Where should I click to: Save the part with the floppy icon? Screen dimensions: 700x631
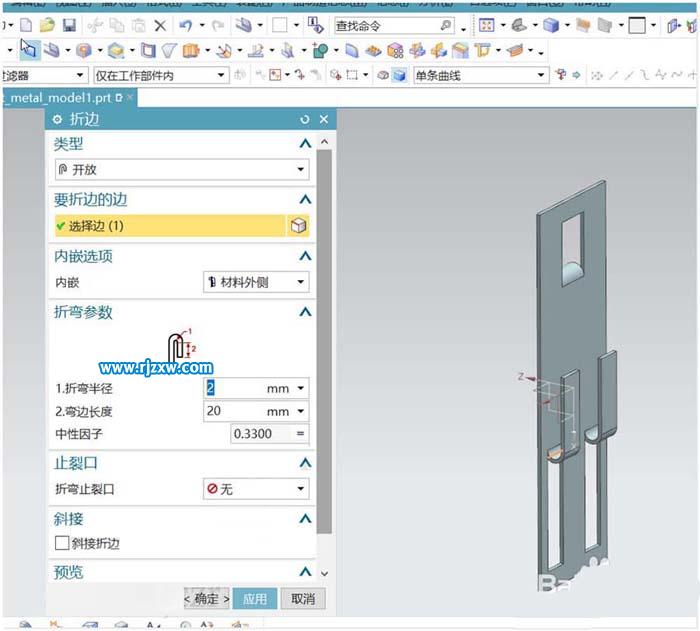click(69, 25)
